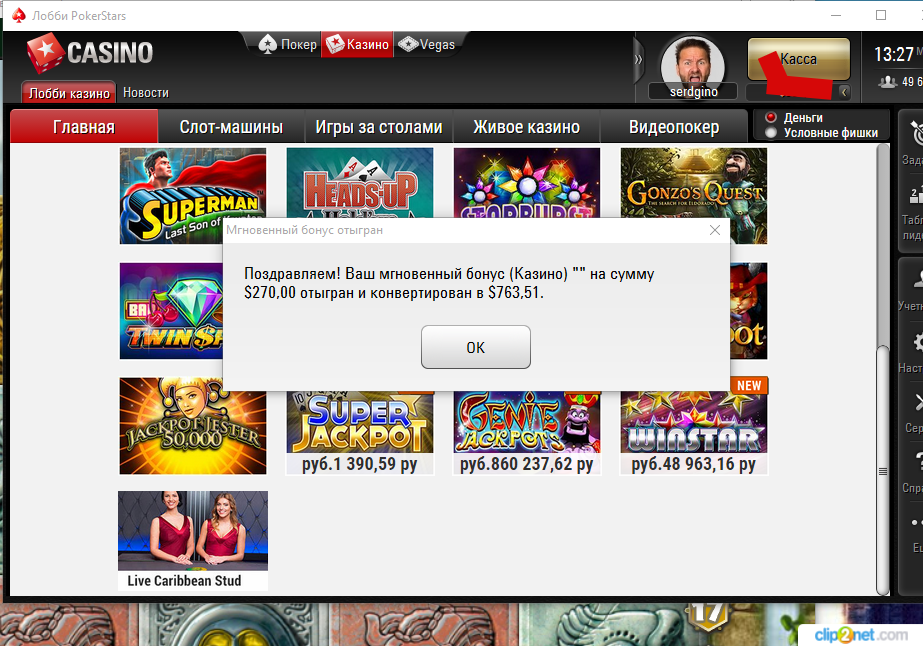Select the Деньги radio button
The image size is (923, 646).
[x=771, y=117]
